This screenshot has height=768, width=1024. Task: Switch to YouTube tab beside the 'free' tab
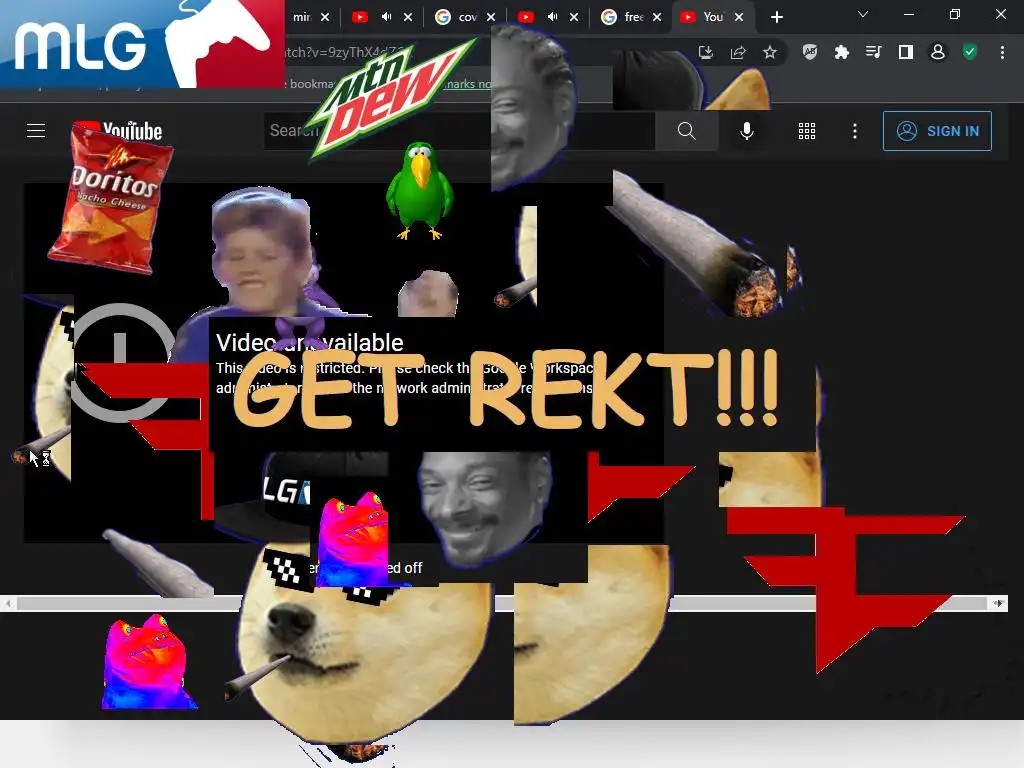click(x=526, y=17)
